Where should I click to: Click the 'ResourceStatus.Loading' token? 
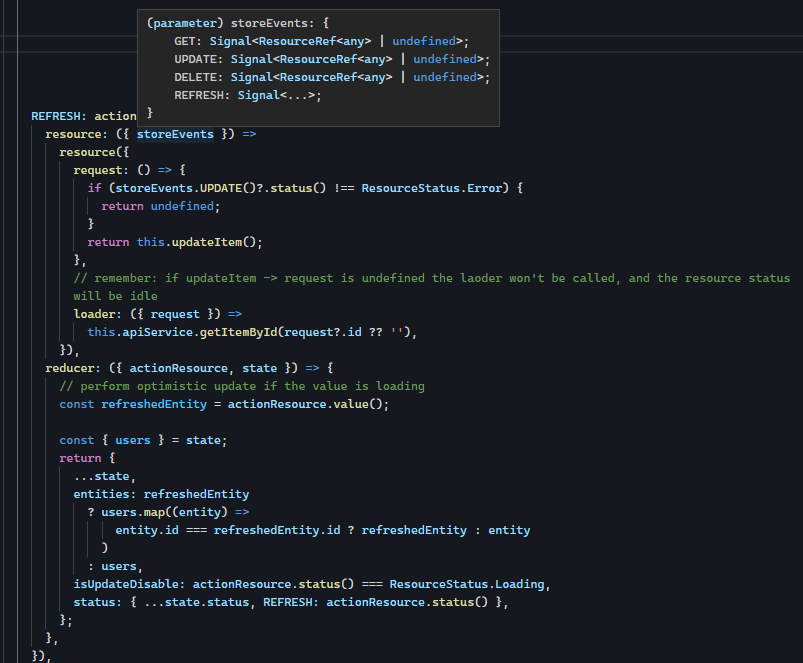pyautogui.click(x=467, y=584)
